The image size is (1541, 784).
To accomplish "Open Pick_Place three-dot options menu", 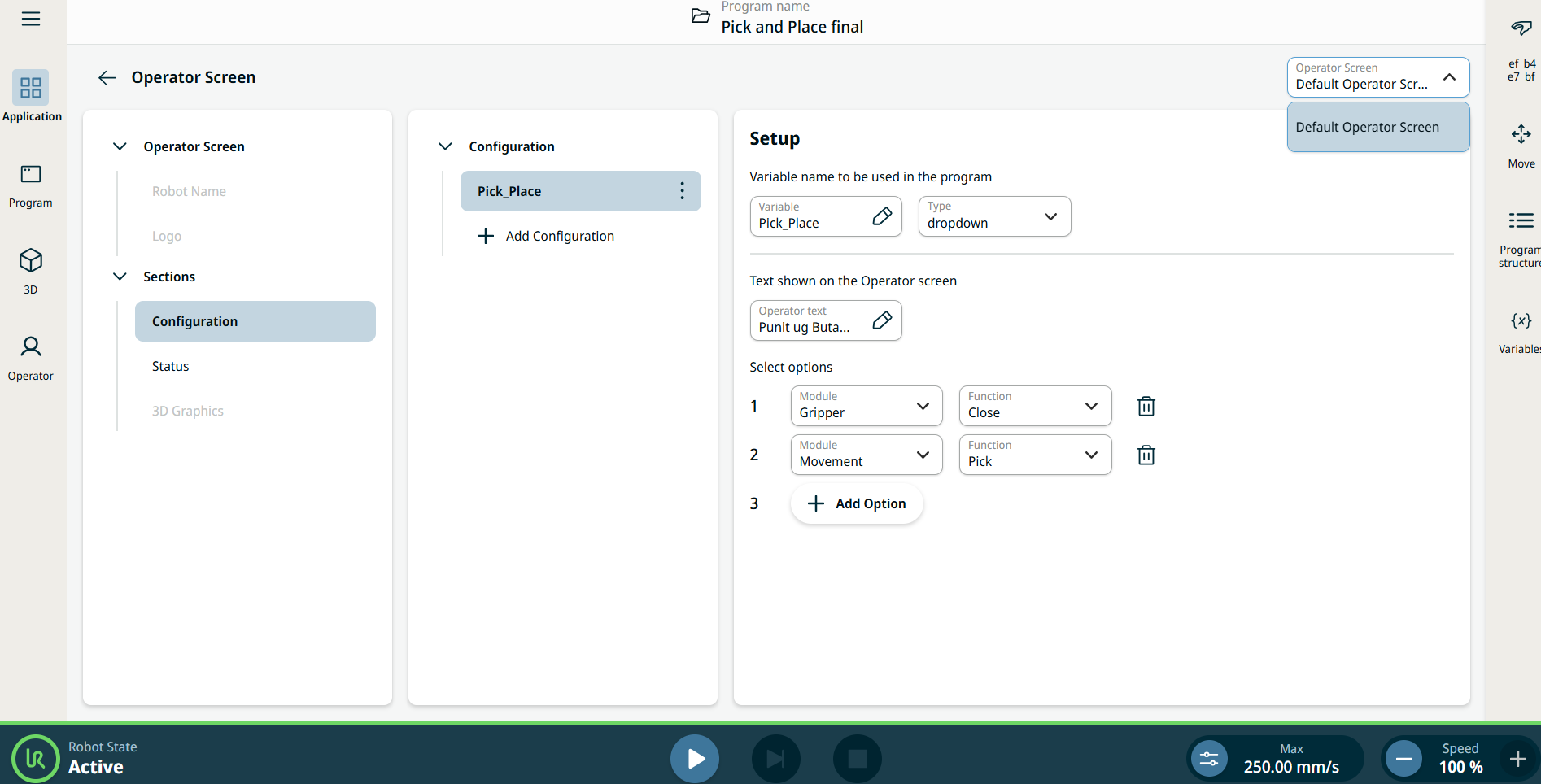I will [x=682, y=191].
